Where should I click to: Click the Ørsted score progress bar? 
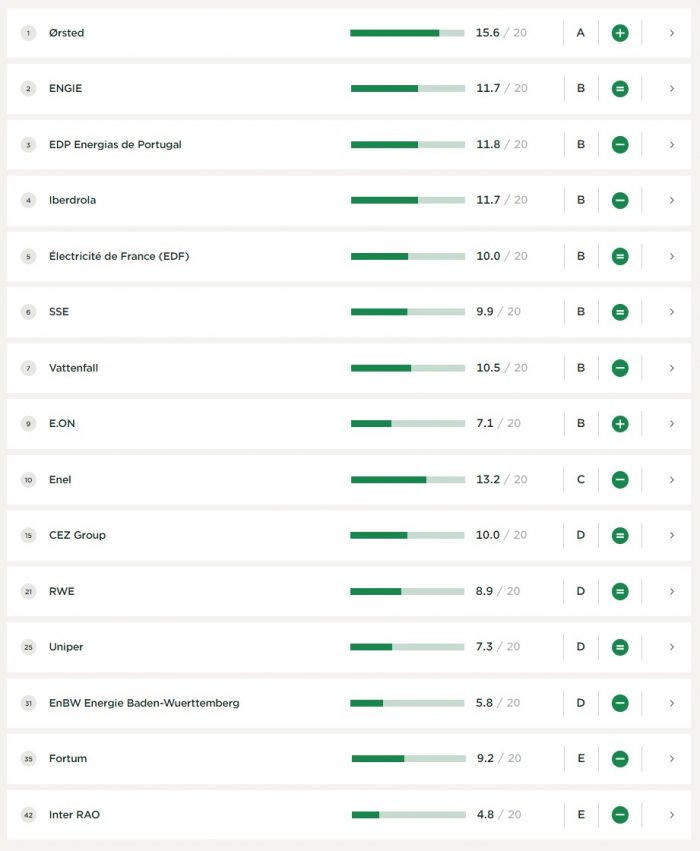click(x=407, y=33)
